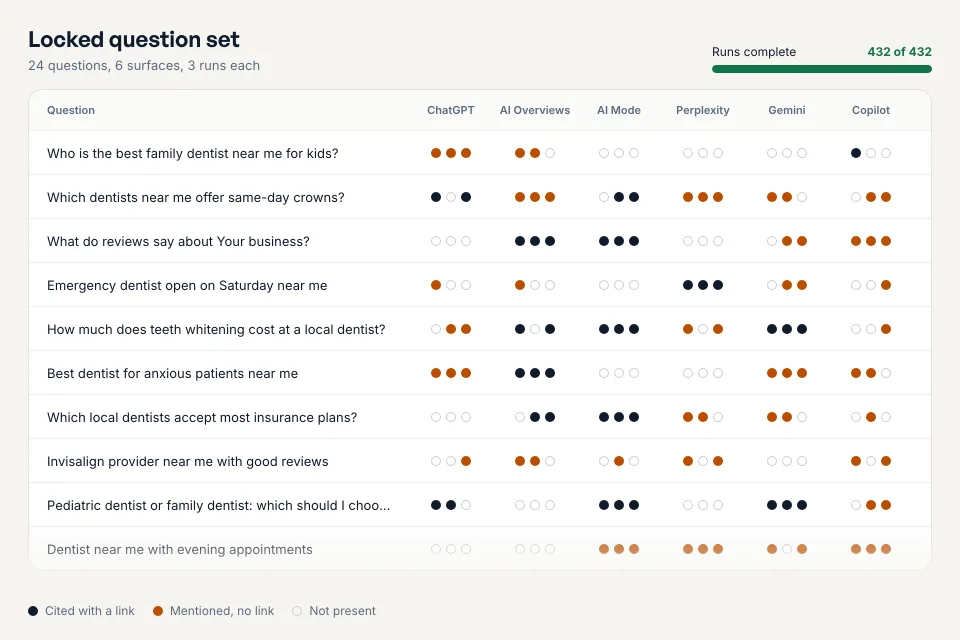Select 'Best dentist for anxious patients near me'

click(x=480, y=374)
